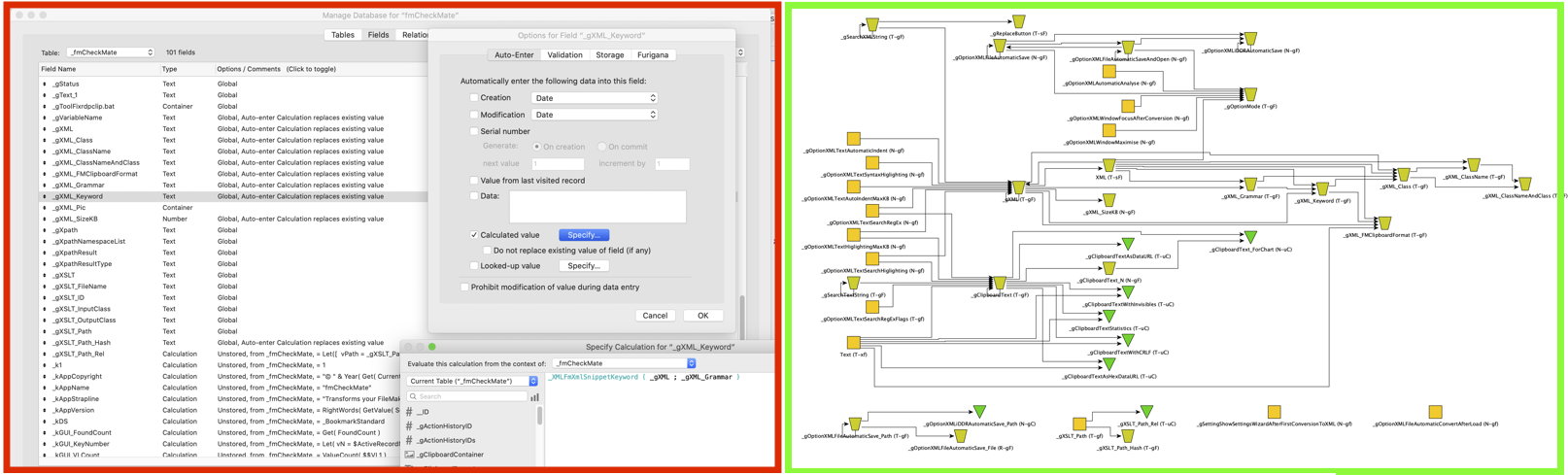Viewport: 1568px width, 475px height.
Task: Open the Table _fmCheckMate dropdown
Action: pos(110,52)
